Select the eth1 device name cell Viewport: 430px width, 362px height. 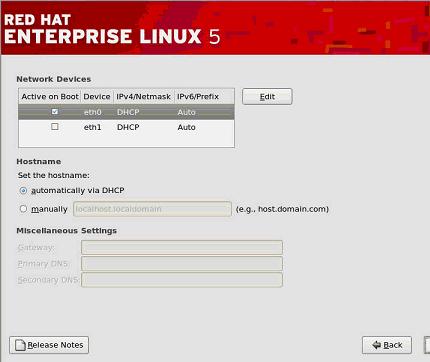click(x=92, y=127)
